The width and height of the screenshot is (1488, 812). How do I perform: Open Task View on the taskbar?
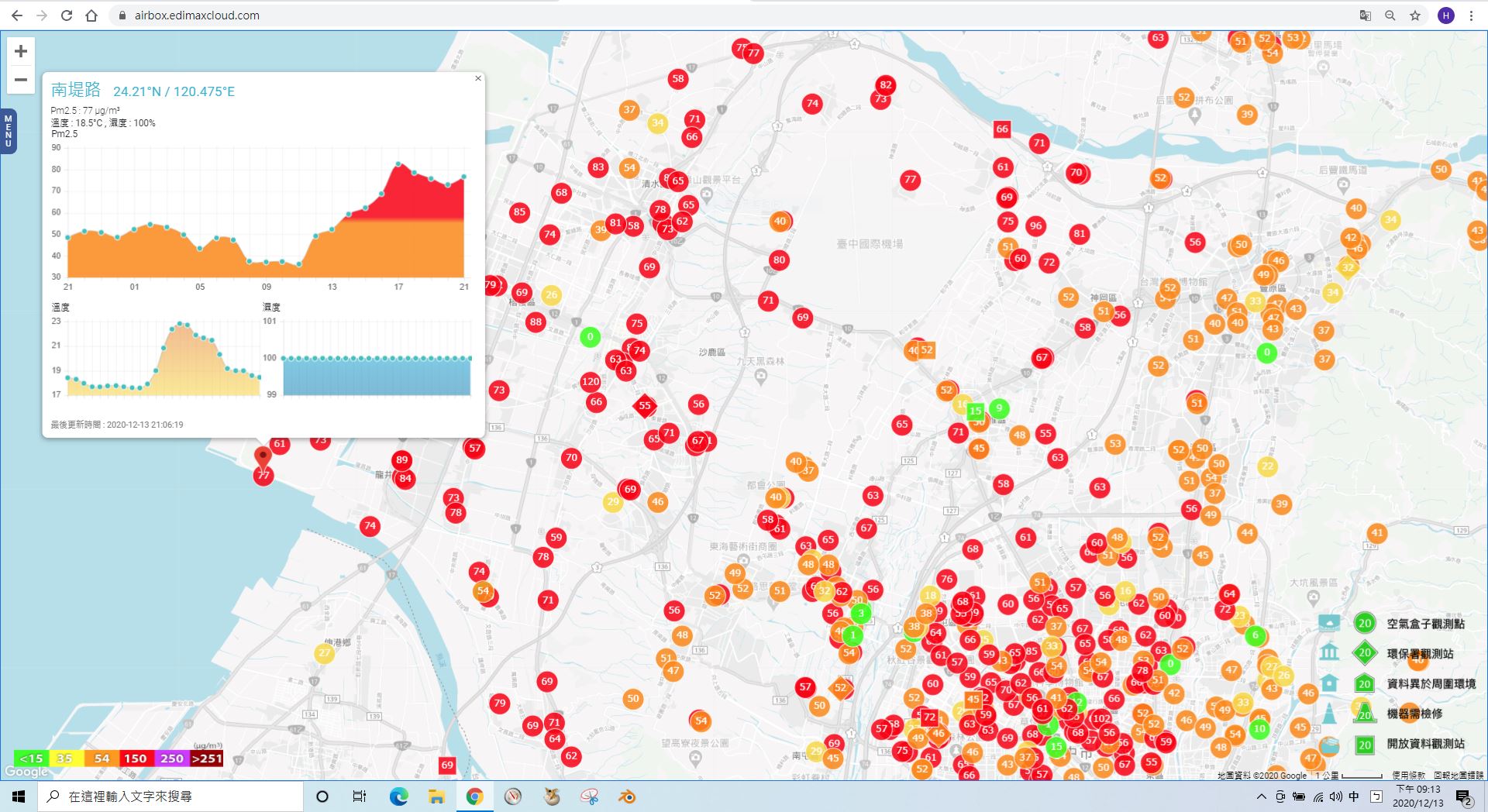click(360, 797)
